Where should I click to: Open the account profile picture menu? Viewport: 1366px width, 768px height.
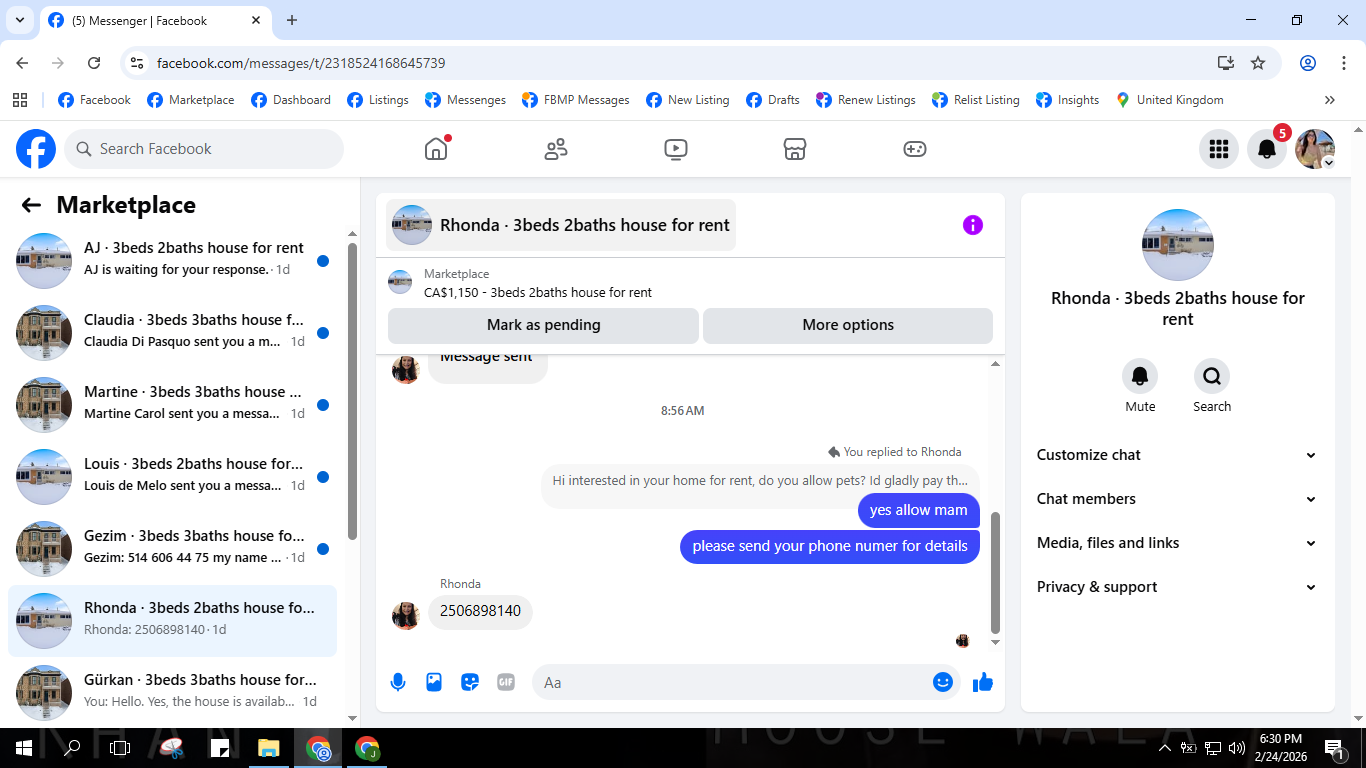pos(1315,149)
